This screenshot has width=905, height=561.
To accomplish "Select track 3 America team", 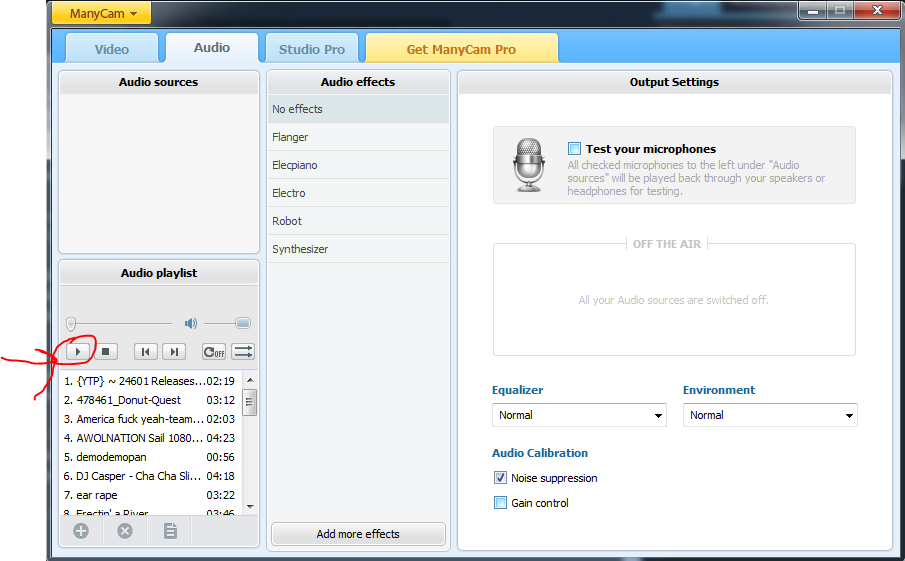I will pos(149,419).
